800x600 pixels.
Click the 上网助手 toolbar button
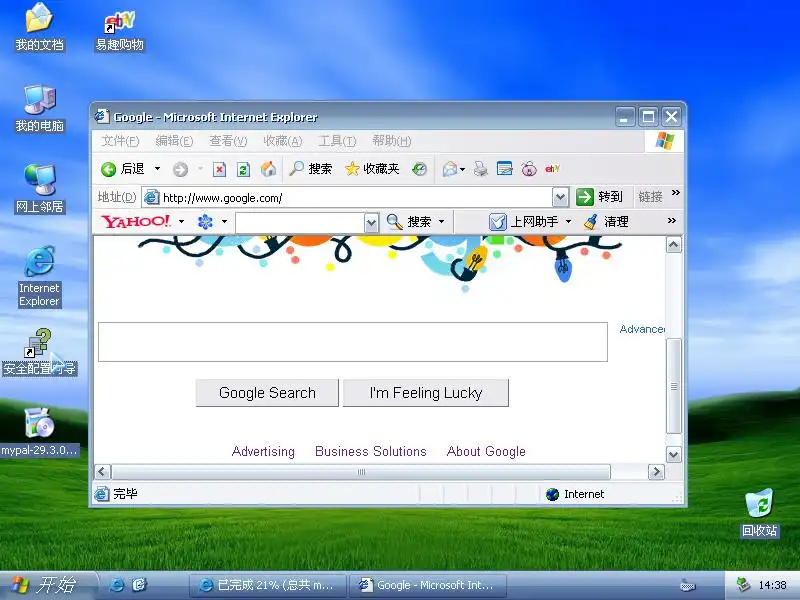(523, 222)
